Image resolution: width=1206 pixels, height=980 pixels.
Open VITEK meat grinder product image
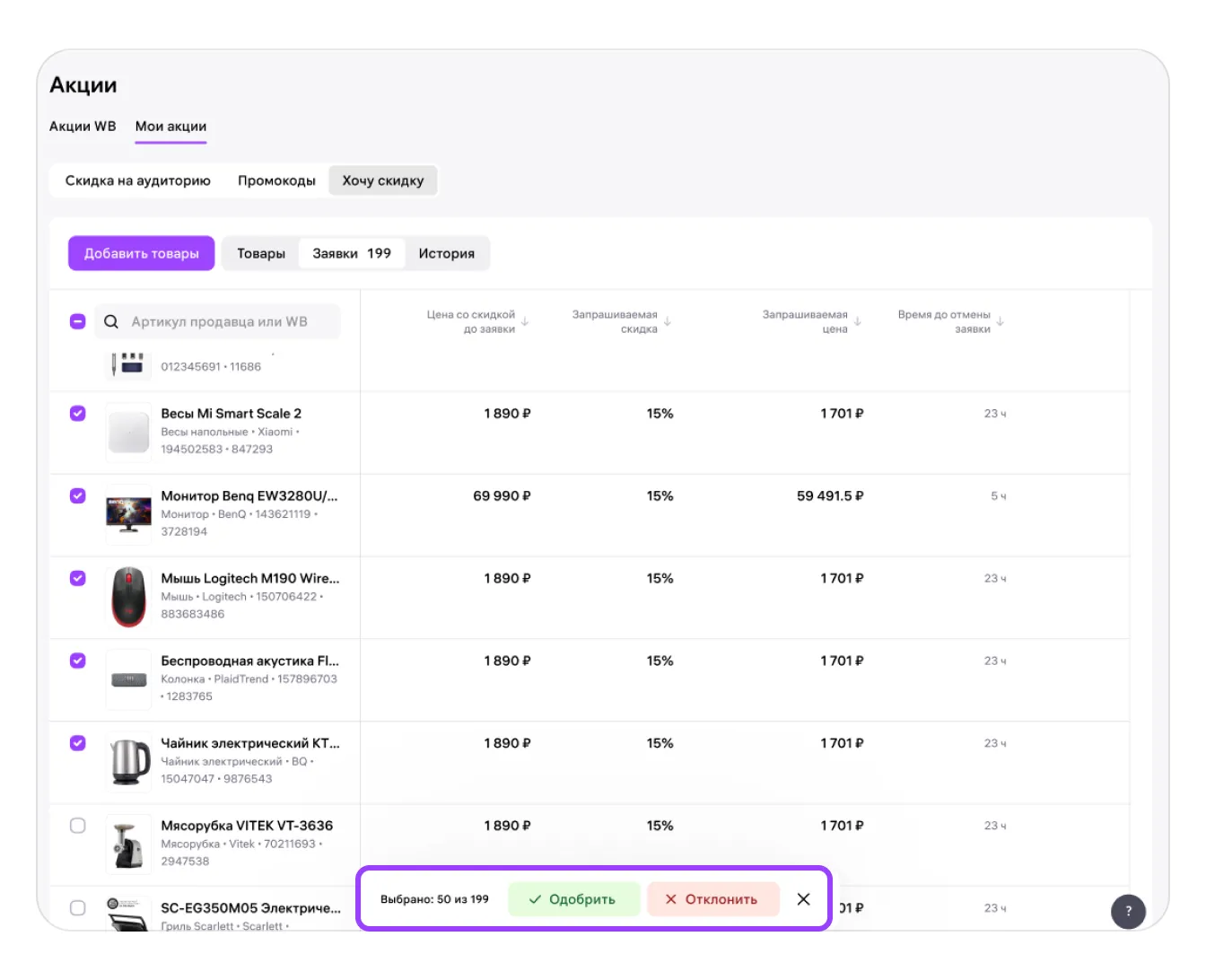click(128, 844)
